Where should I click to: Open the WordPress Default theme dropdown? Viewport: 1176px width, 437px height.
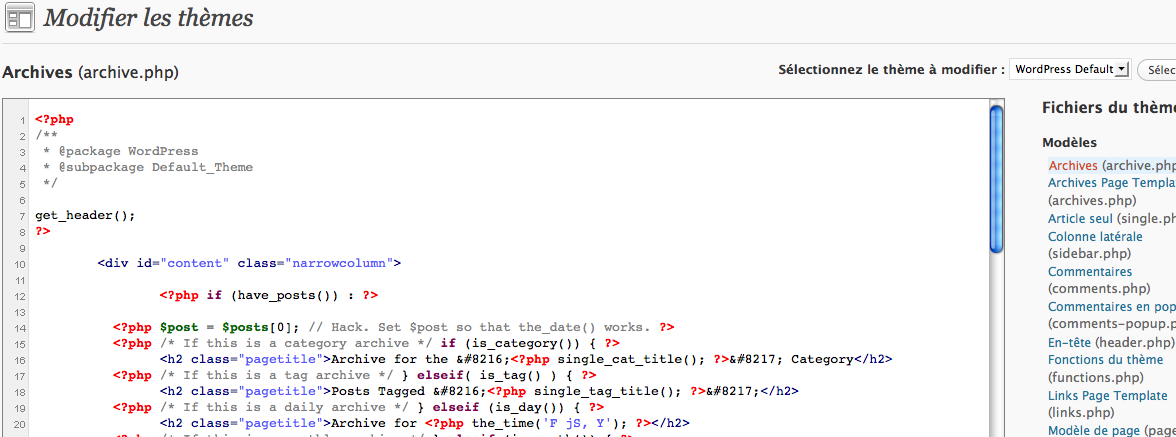pyautogui.click(x=1069, y=69)
